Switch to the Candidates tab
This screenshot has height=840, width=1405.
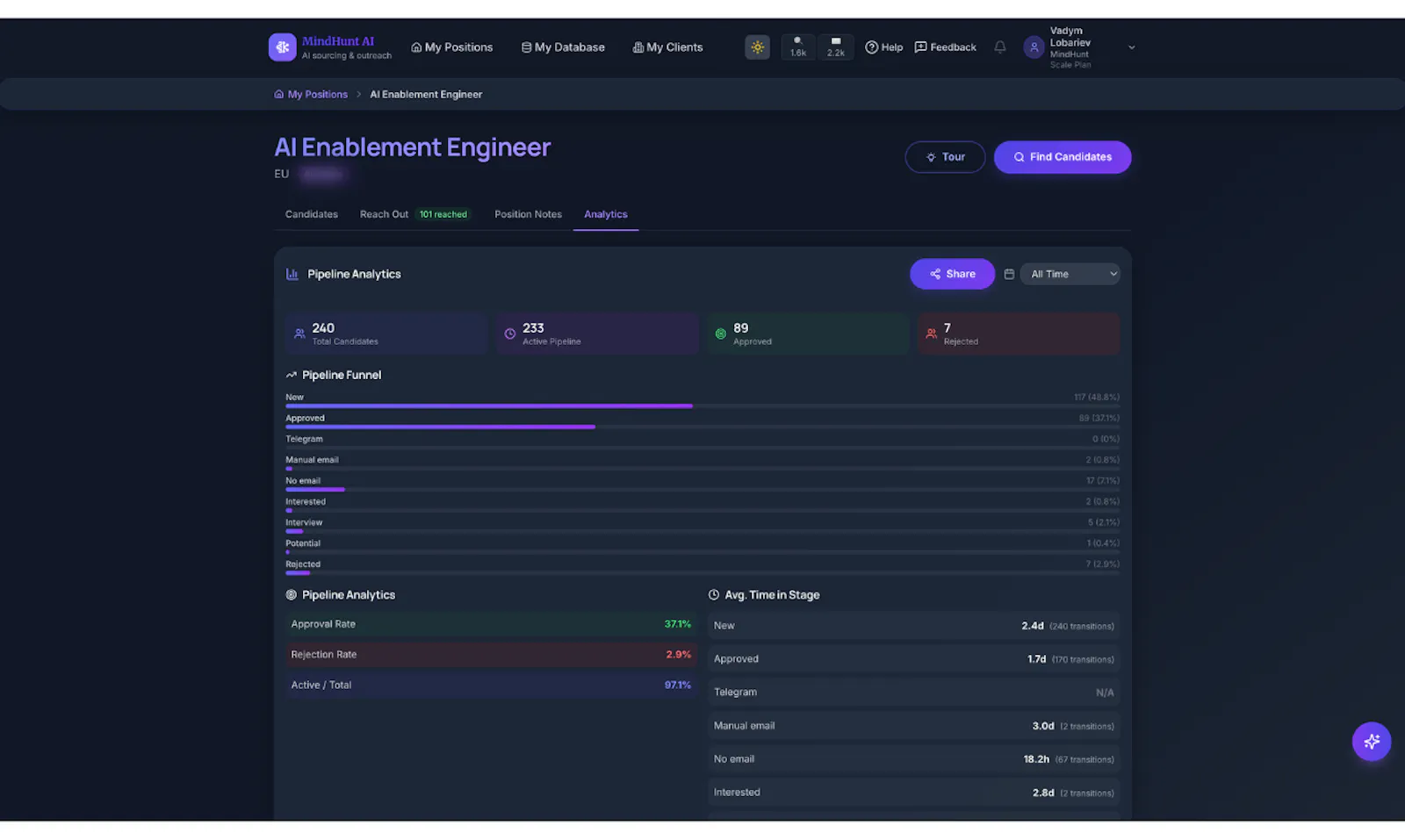(x=311, y=214)
